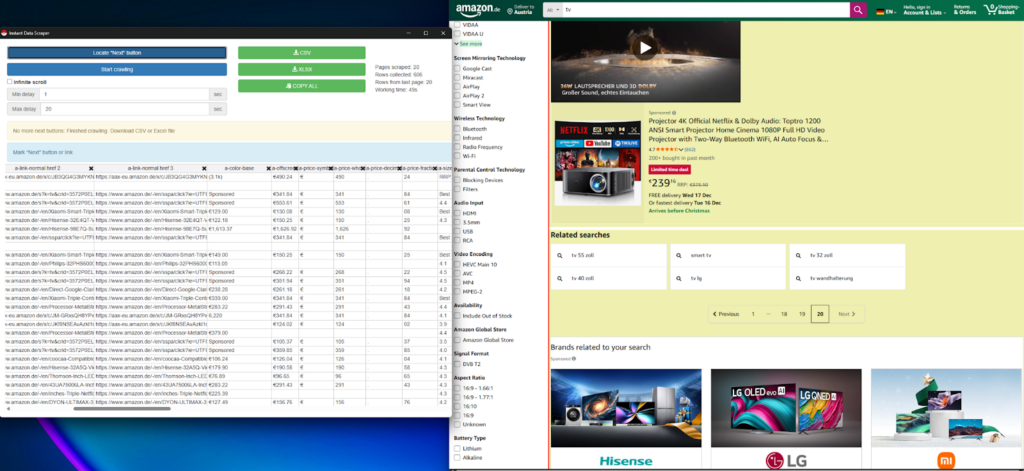Open the EN language selector dropdown
The height and width of the screenshot is (471, 1024).
pos(885,11)
